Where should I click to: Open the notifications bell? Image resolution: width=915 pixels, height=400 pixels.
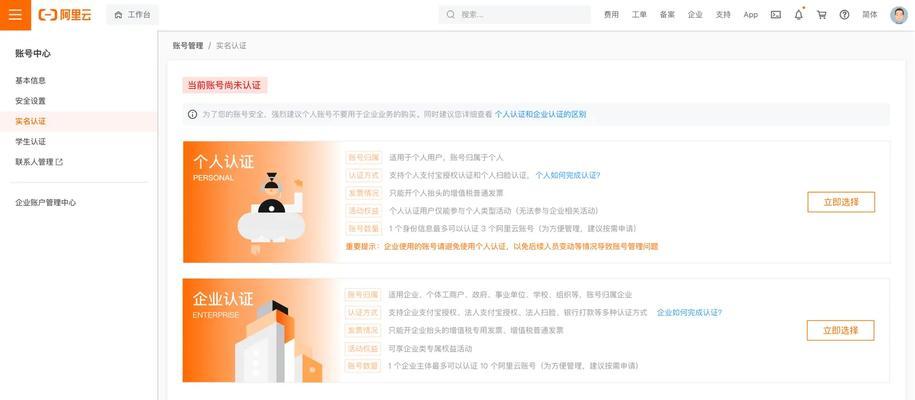pos(798,15)
